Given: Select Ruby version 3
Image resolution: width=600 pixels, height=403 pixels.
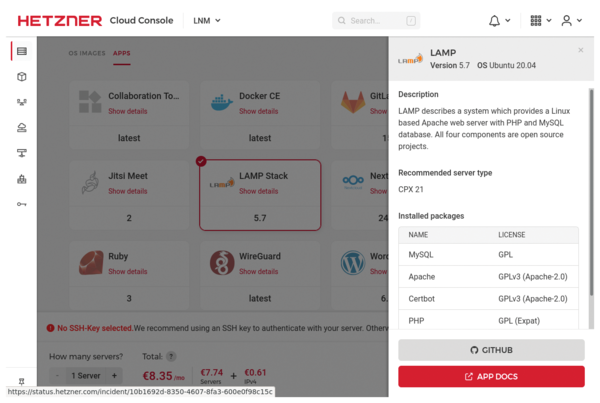Looking at the screenshot, I should [129, 299].
